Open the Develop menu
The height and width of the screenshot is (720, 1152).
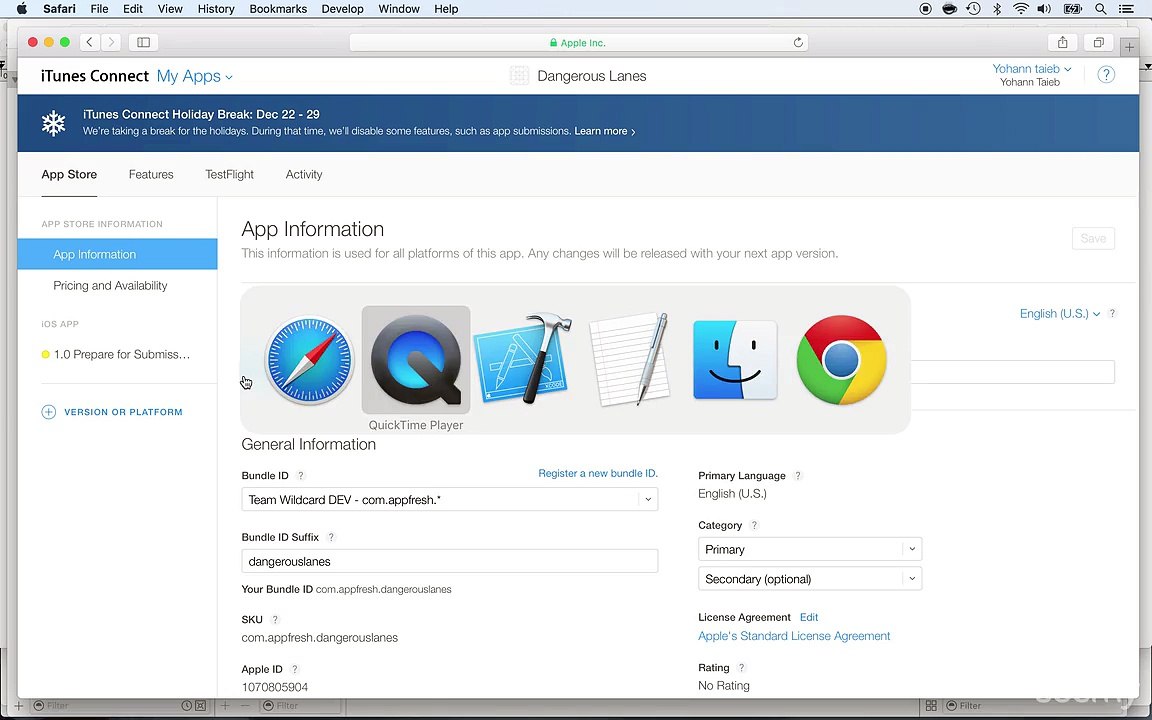coord(342,9)
